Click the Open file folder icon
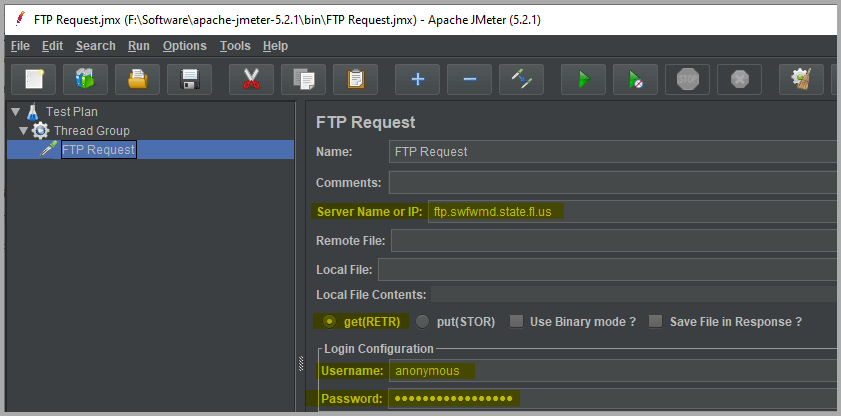Viewport: 841px width, 416px height. (137, 79)
